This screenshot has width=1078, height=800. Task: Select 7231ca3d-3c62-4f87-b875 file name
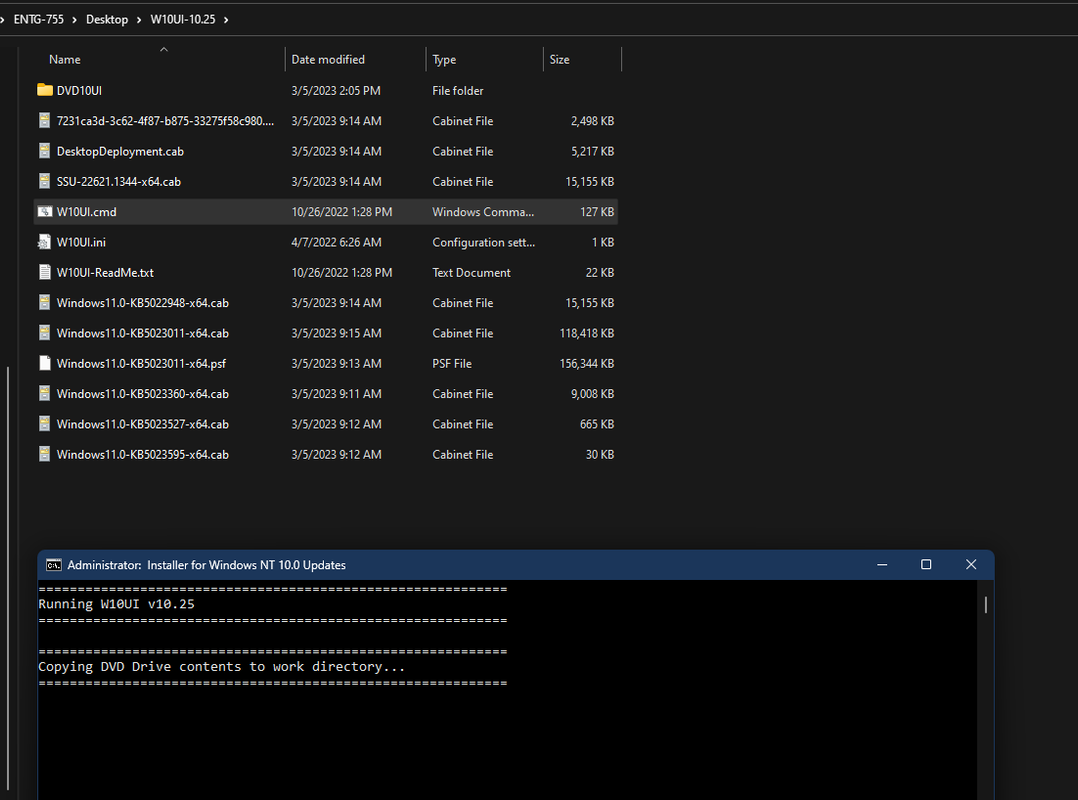165,120
